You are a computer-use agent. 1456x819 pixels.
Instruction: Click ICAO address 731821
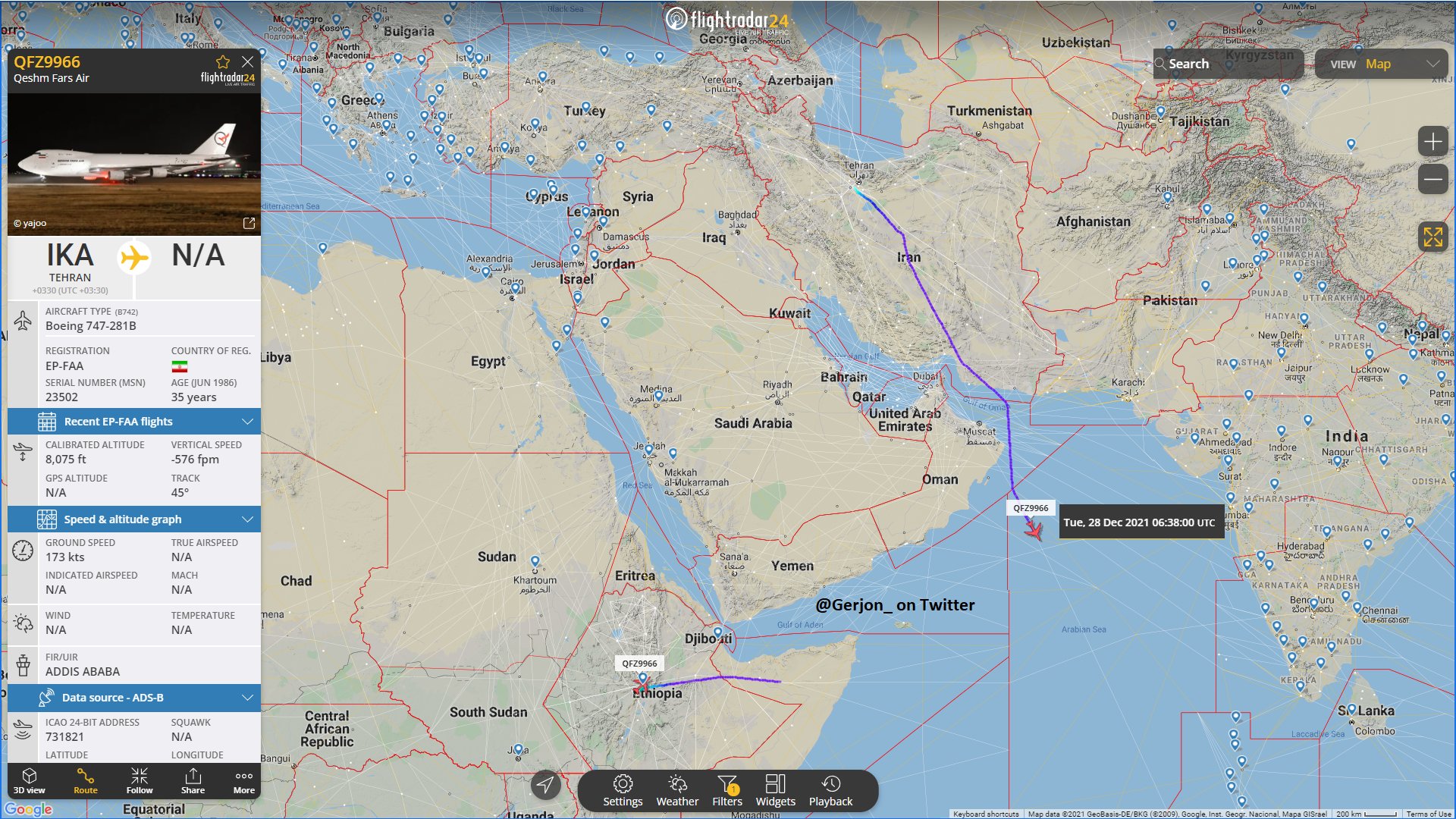[64, 736]
